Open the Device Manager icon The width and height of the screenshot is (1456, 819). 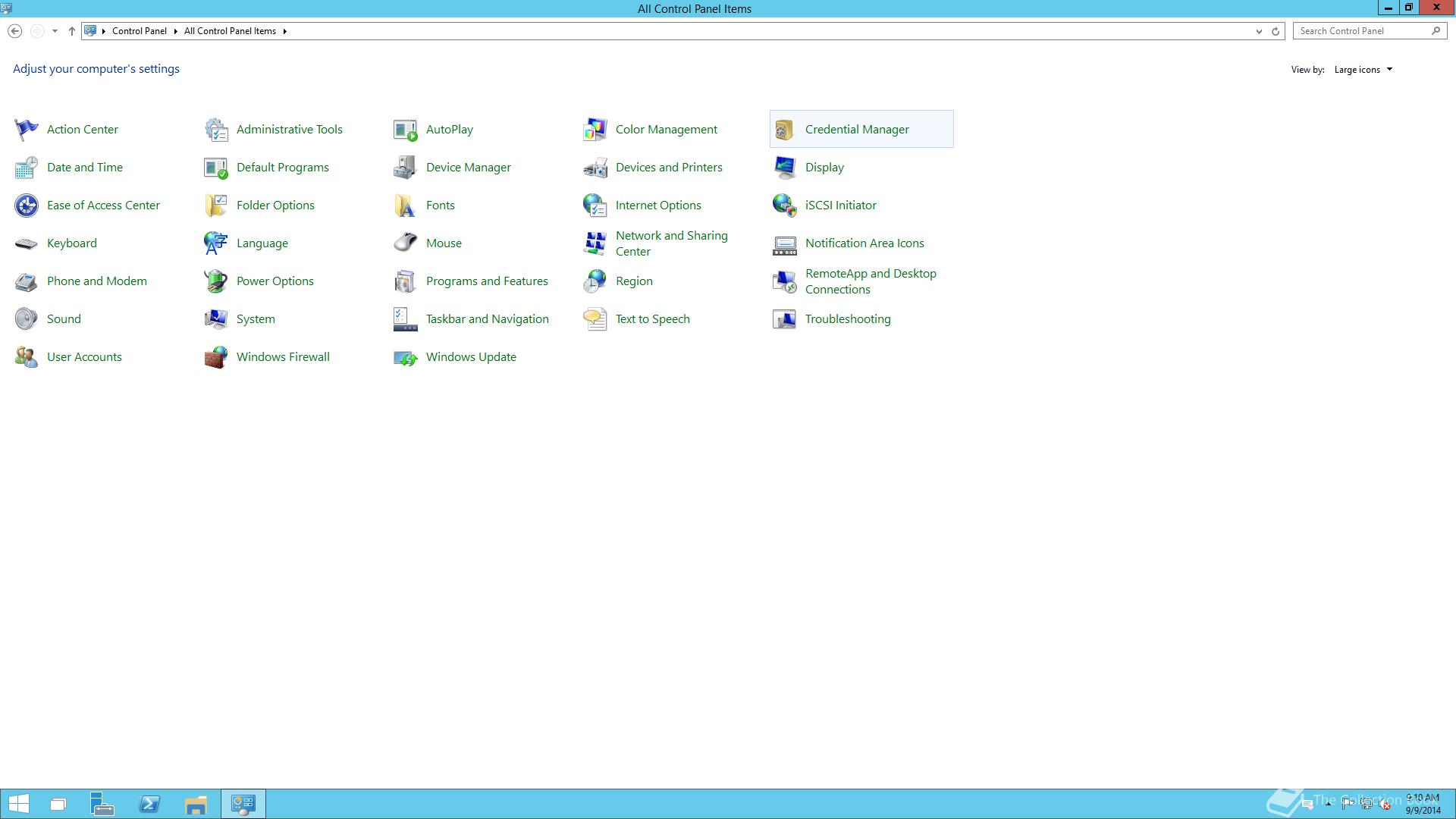[x=405, y=168]
